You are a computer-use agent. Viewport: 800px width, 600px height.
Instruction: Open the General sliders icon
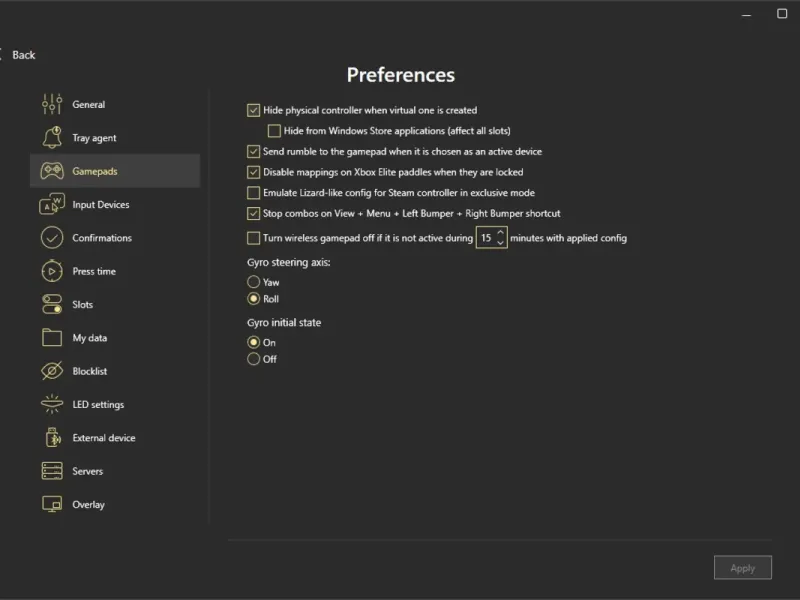[52, 104]
